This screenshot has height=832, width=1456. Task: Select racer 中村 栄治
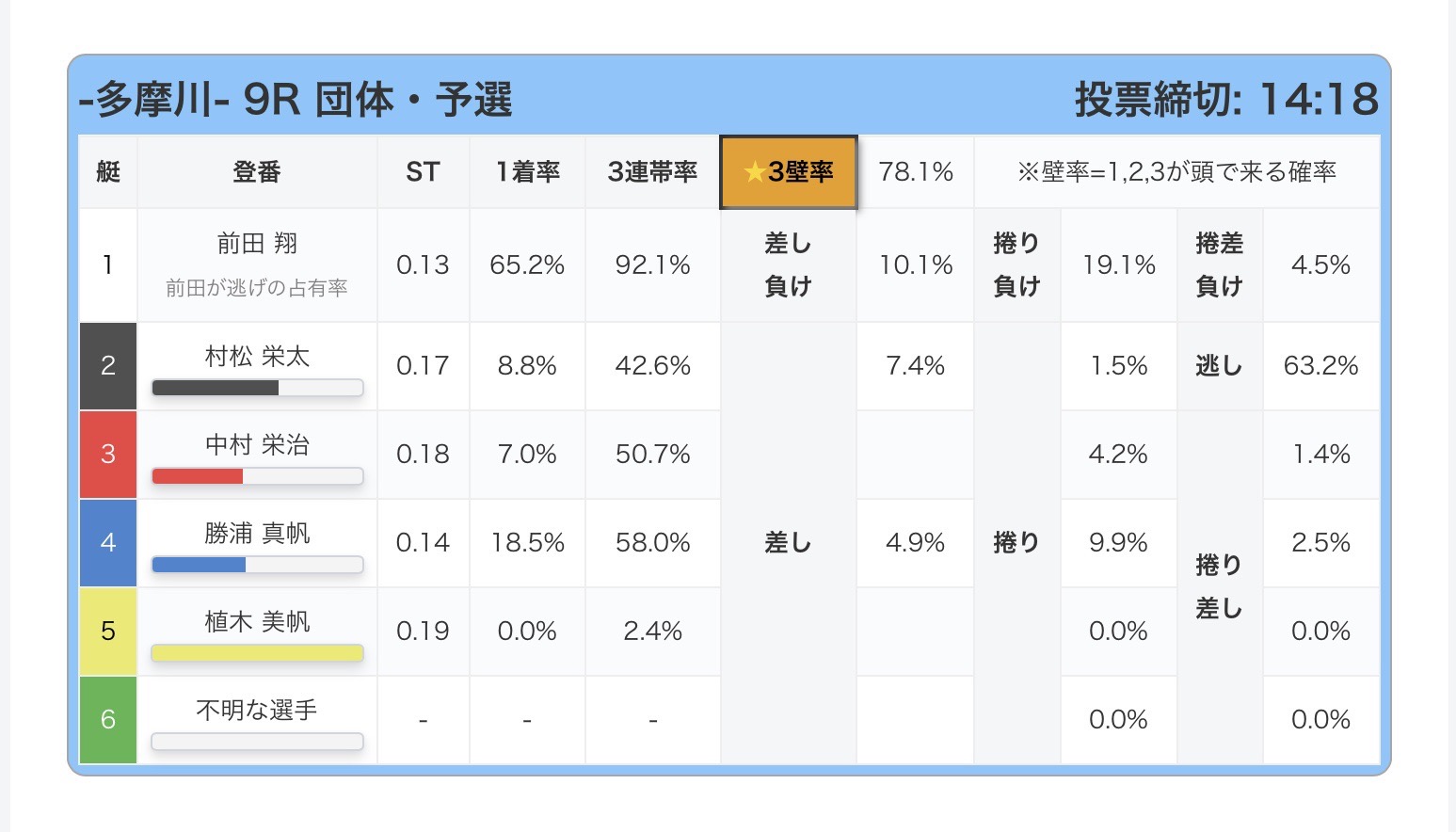click(257, 445)
